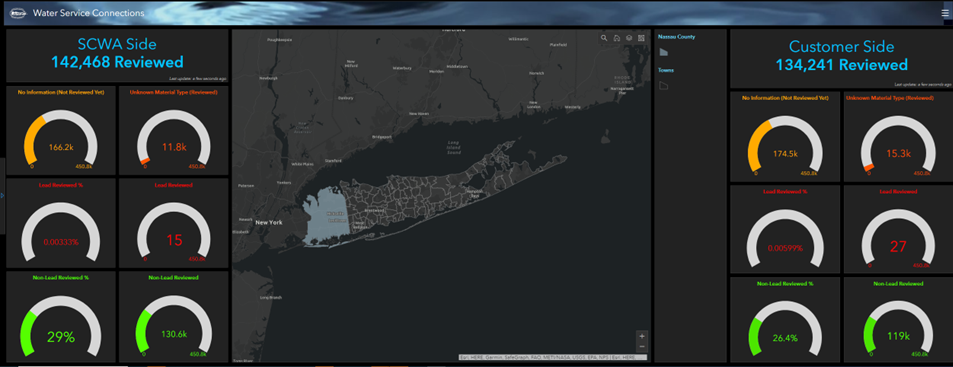Reset map to home extent
This screenshot has height=367, width=953.
(x=616, y=38)
